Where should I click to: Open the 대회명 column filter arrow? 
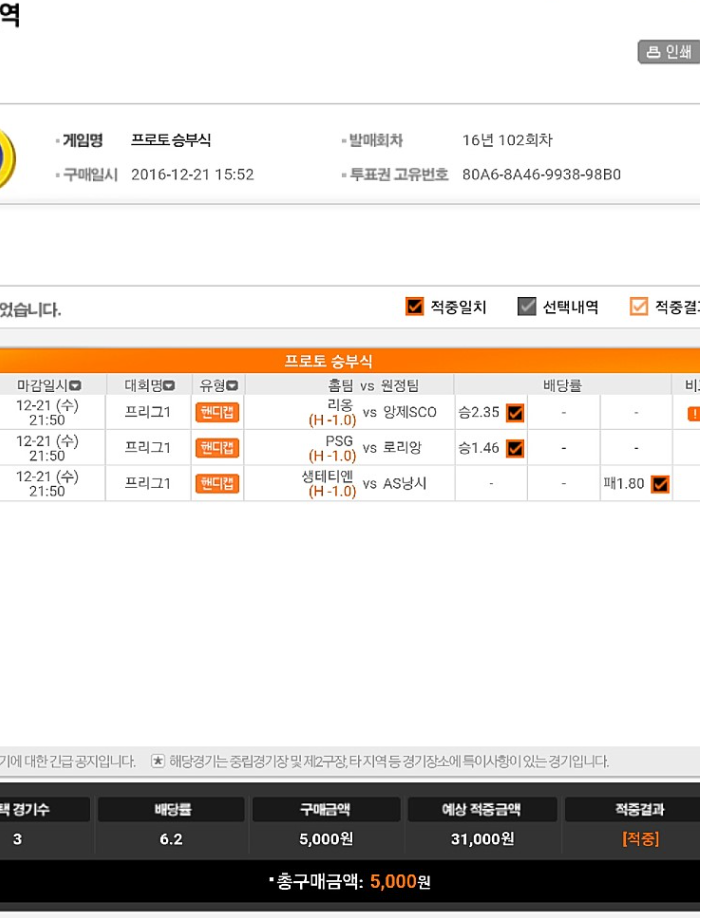(169, 386)
